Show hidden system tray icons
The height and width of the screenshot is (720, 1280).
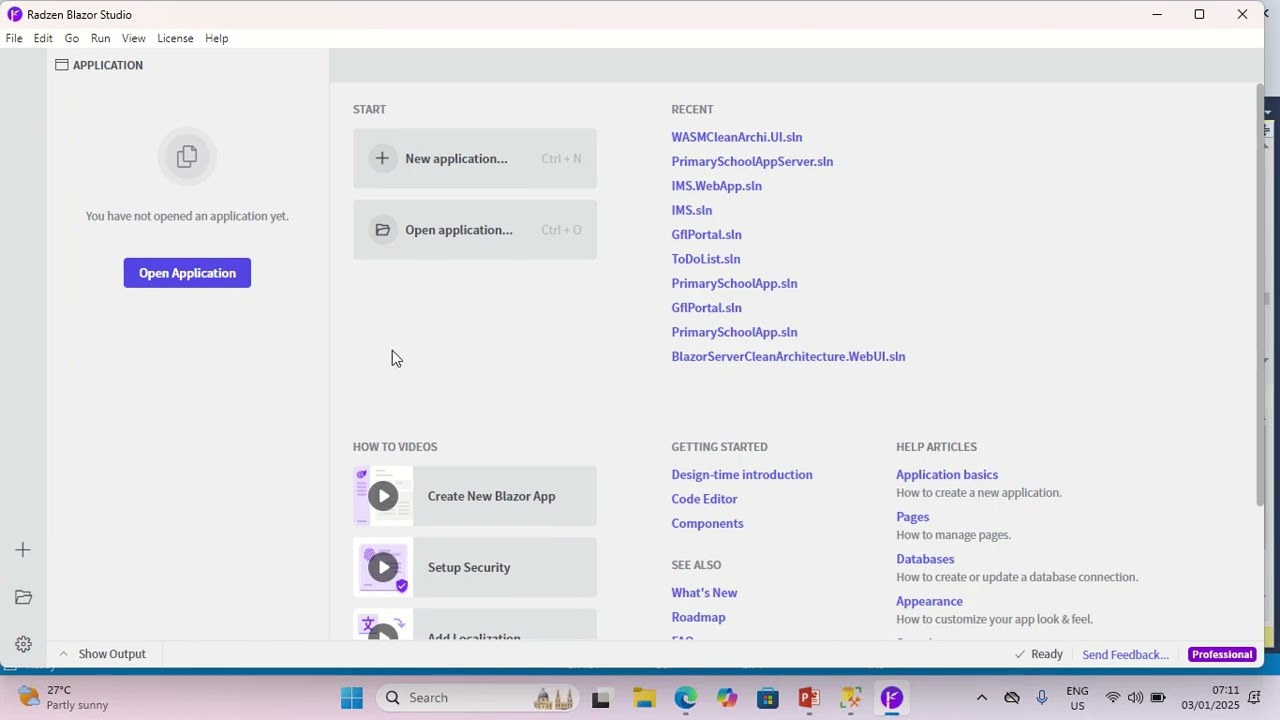pyautogui.click(x=981, y=698)
